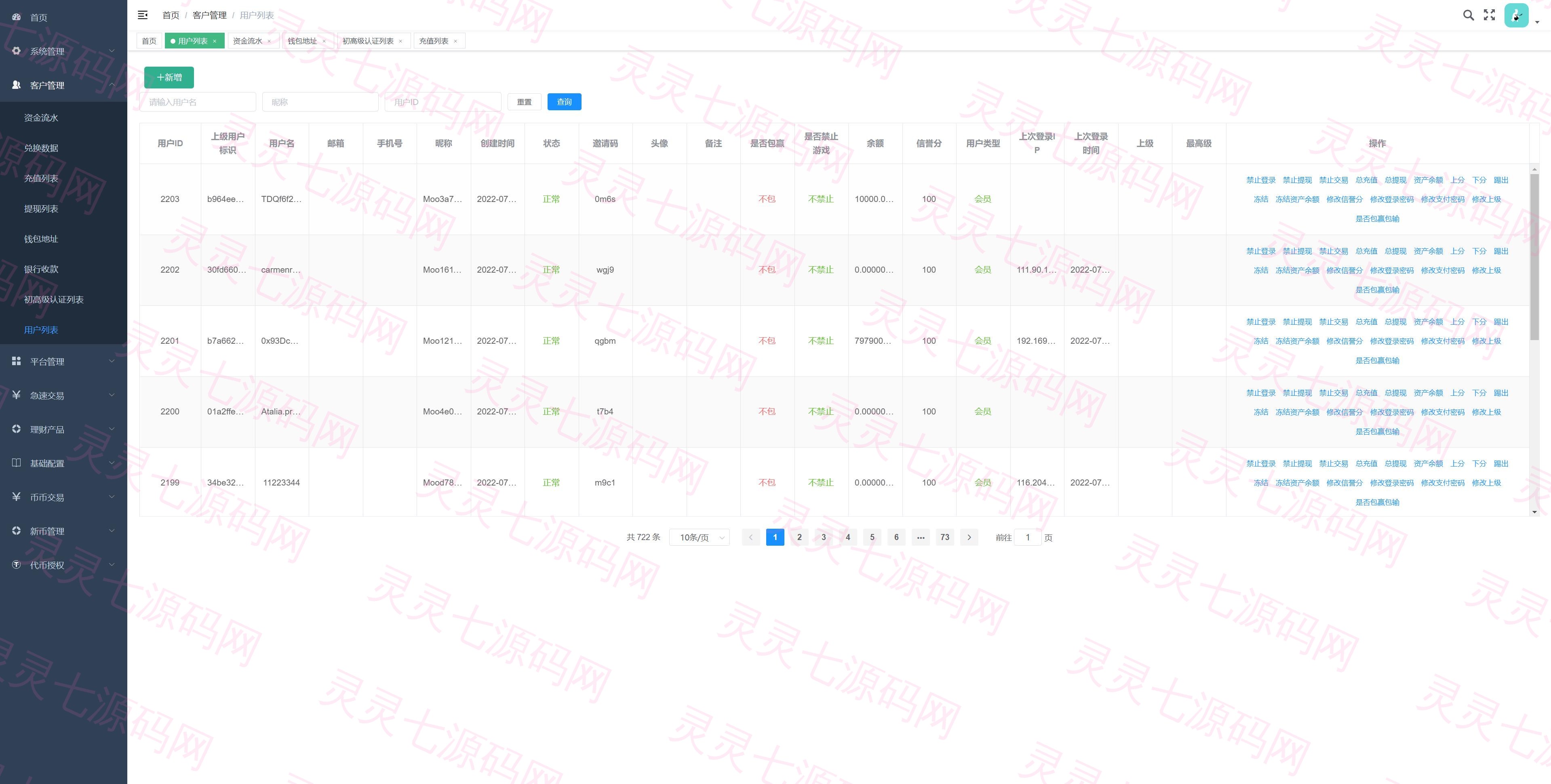This screenshot has height=784, width=1551.
Task: Click the 平台管理 grid icon
Action: point(16,361)
